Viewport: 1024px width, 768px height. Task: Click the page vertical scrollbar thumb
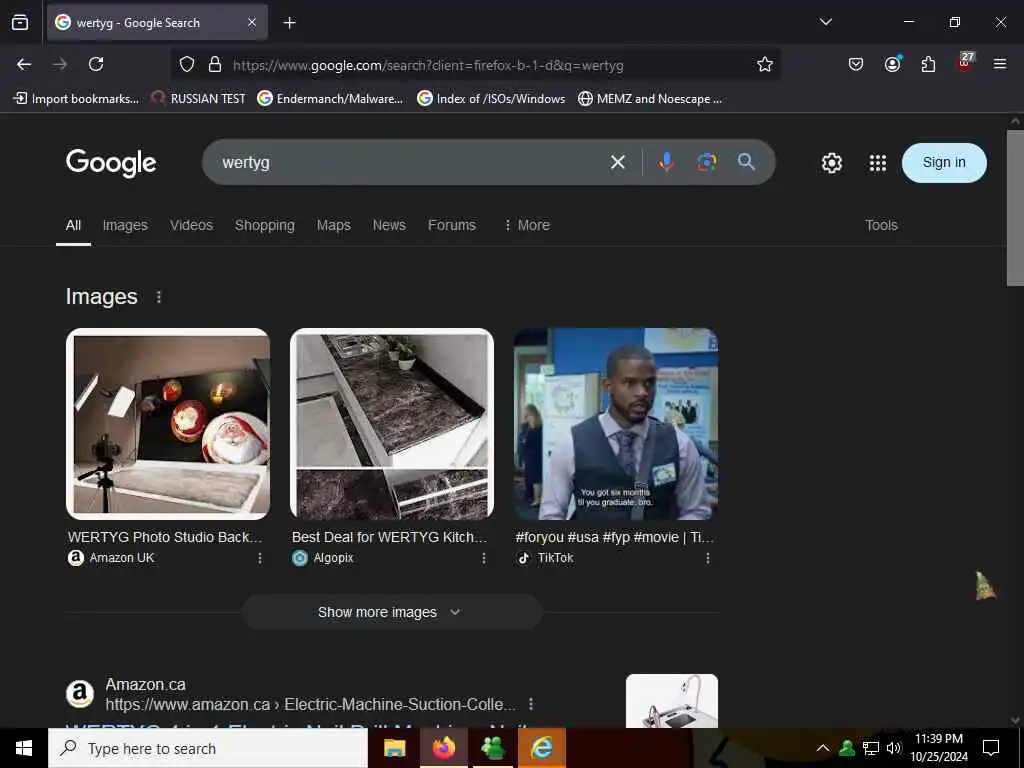[x=1015, y=208]
